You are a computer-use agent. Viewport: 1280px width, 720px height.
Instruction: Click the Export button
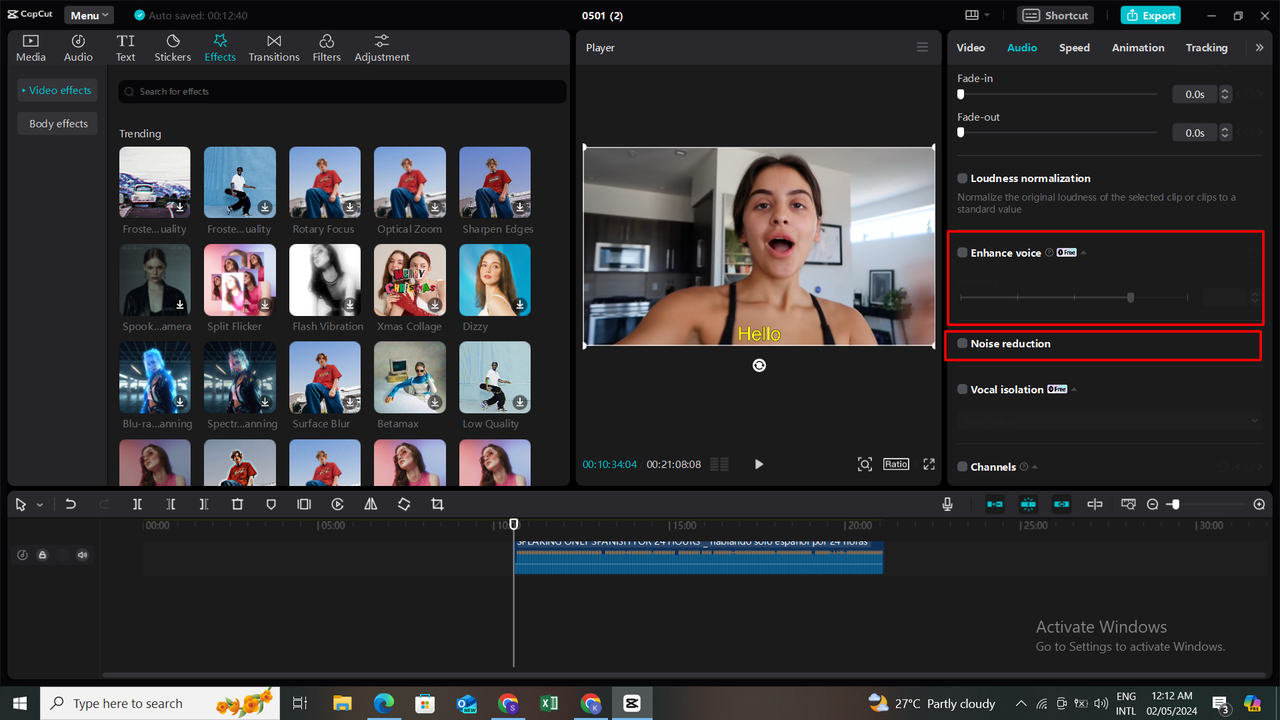(1150, 15)
